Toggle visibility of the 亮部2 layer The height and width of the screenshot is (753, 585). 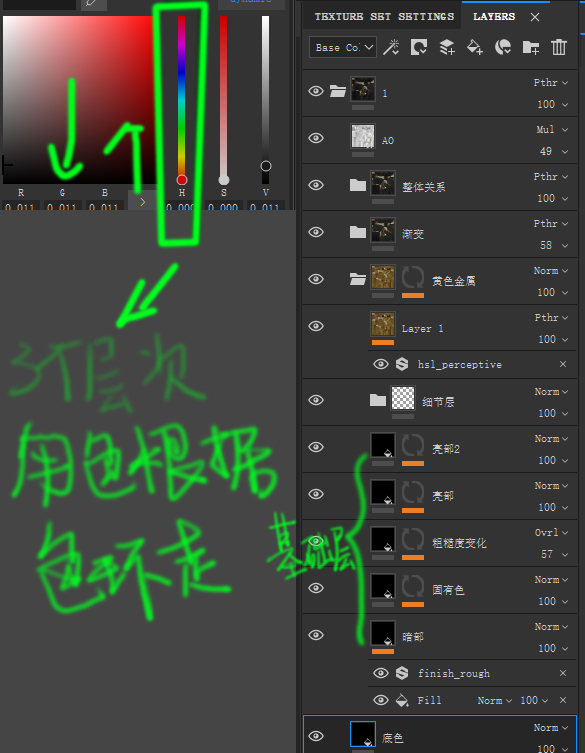click(316, 447)
